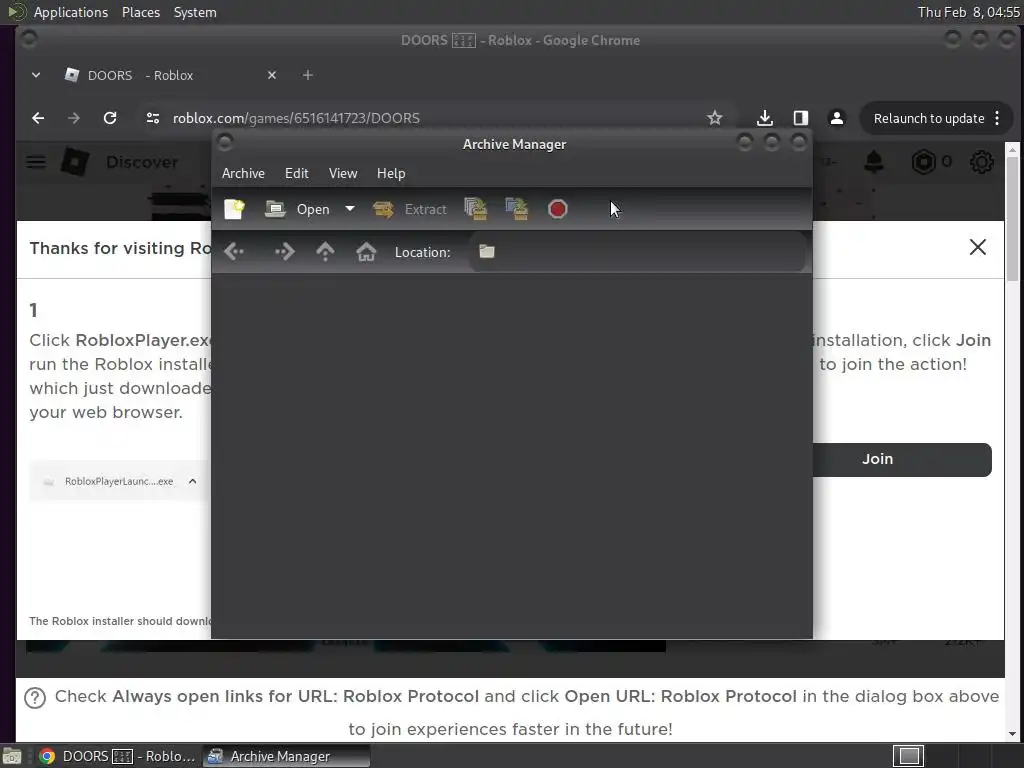Click the Add folder to archive icon
This screenshot has height=768, width=1024.
point(517,209)
